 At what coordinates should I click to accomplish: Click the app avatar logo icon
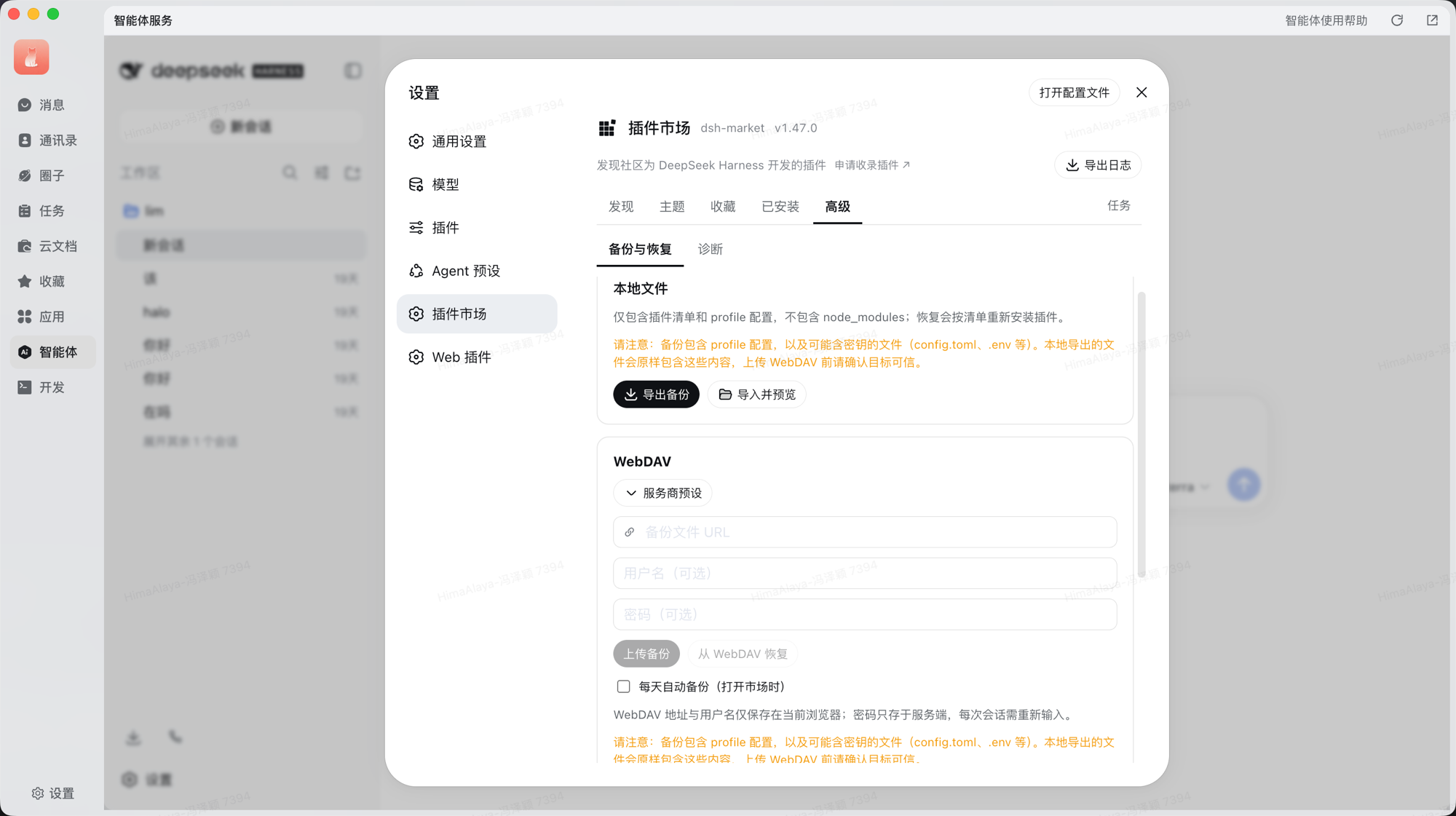(31, 57)
